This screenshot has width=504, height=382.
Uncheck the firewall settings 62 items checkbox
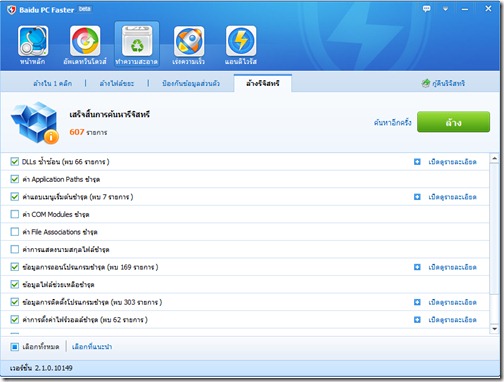(14, 320)
